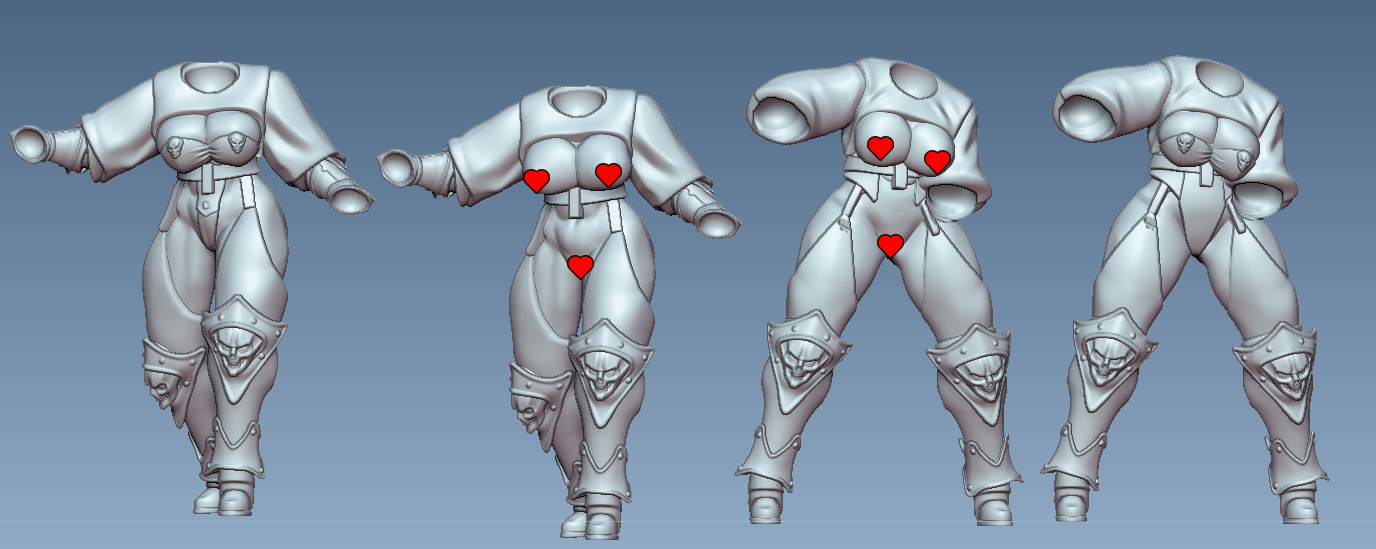Click the lowest red heart on second model
This screenshot has height=549, width=1376.
pyautogui.click(x=580, y=265)
